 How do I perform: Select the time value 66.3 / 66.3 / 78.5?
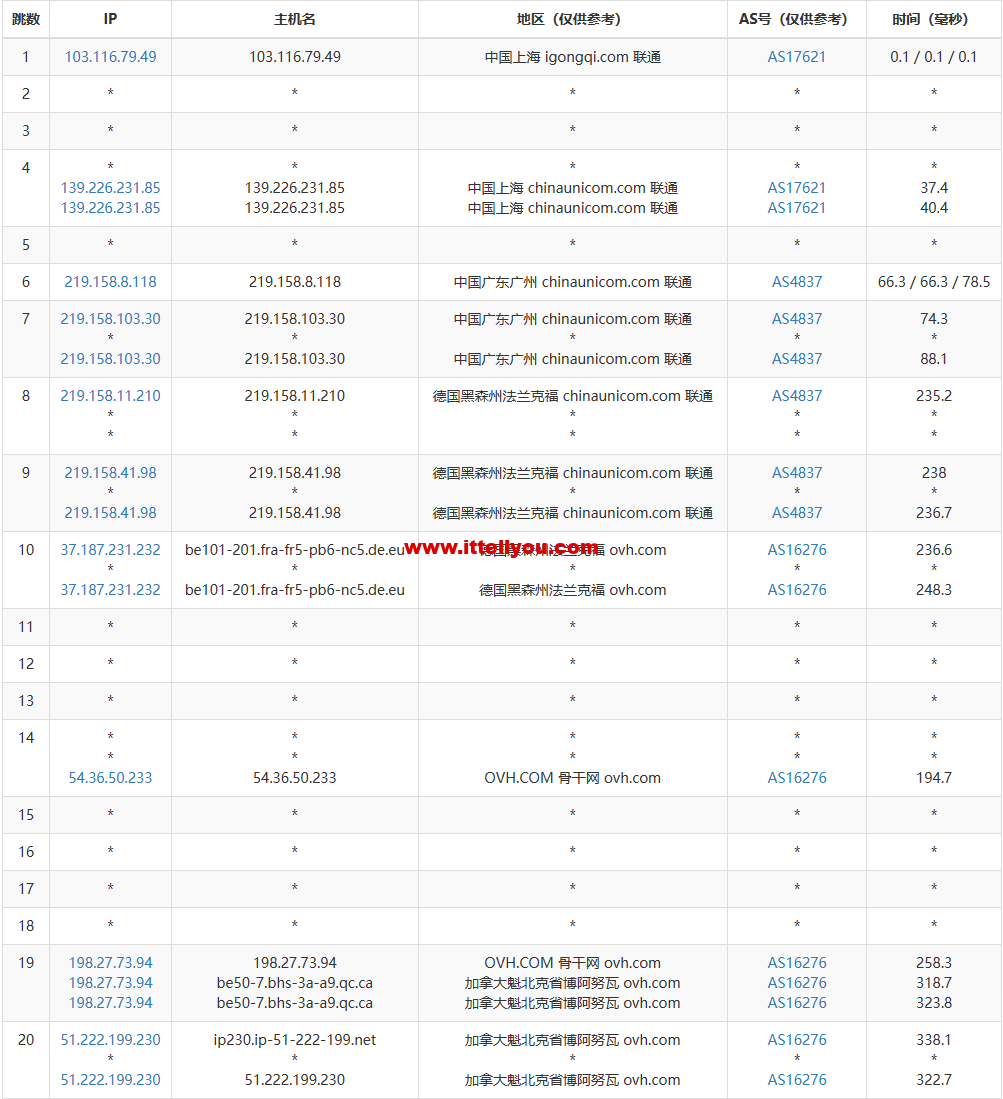(934, 282)
